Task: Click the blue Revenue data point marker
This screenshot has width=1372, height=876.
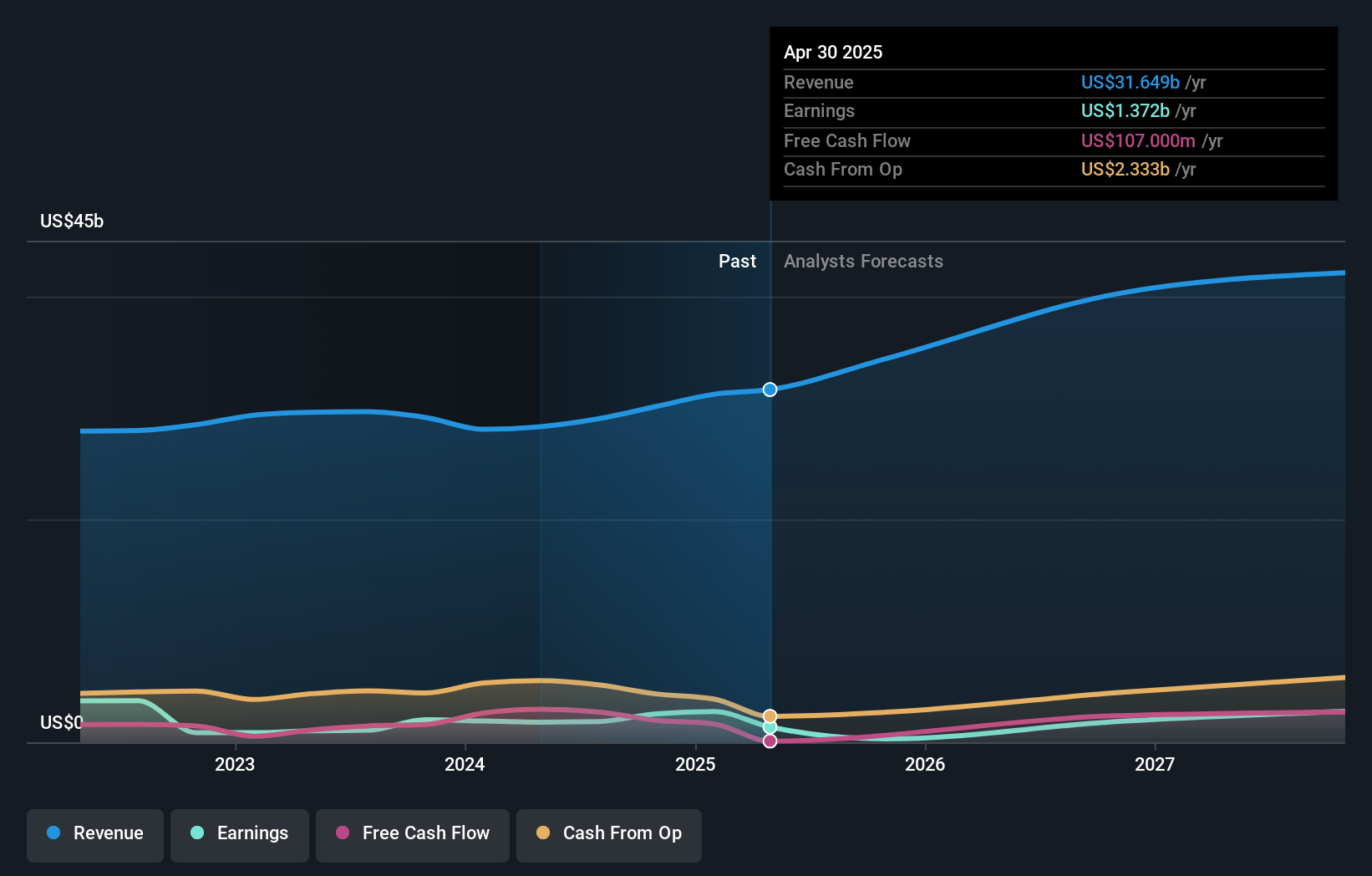Action: click(x=770, y=390)
